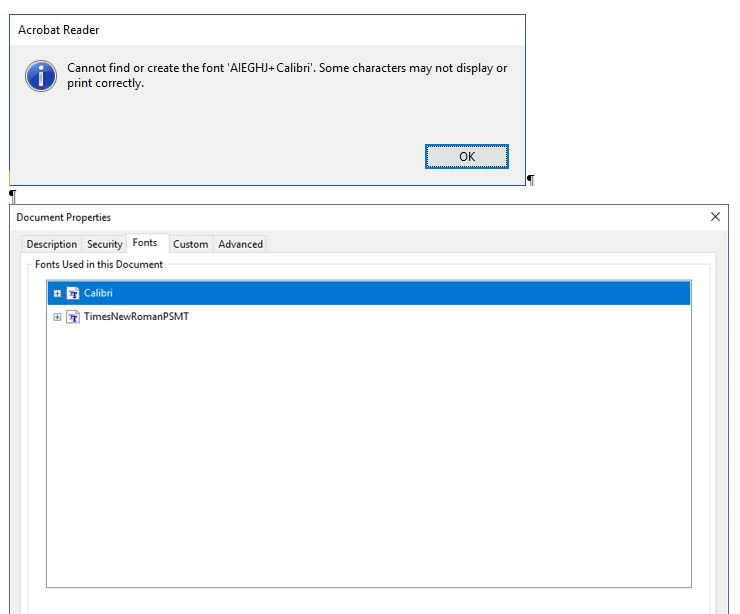Click the 'Fonts Used in this Document' label

coord(99,264)
